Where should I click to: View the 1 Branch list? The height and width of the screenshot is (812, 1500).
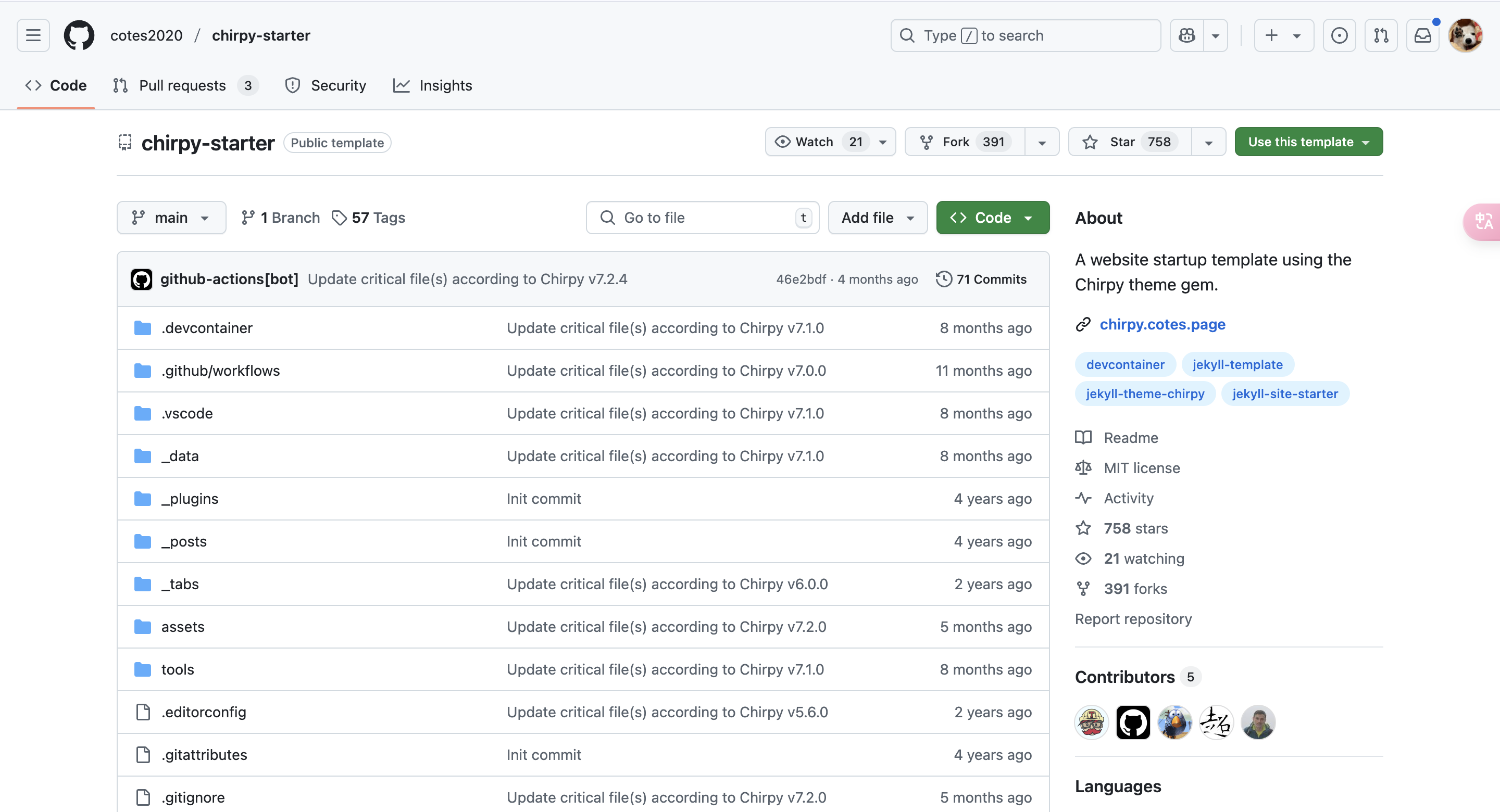pyautogui.click(x=281, y=218)
